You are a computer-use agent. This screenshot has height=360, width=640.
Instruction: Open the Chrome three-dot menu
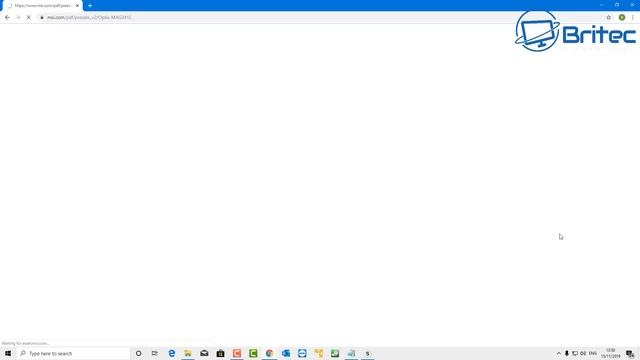pos(633,18)
